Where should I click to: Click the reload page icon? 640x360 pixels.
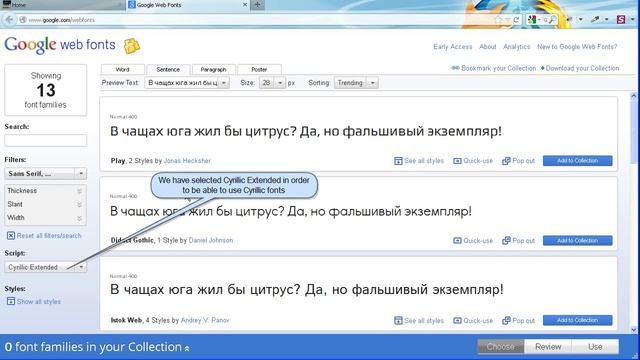(516, 20)
